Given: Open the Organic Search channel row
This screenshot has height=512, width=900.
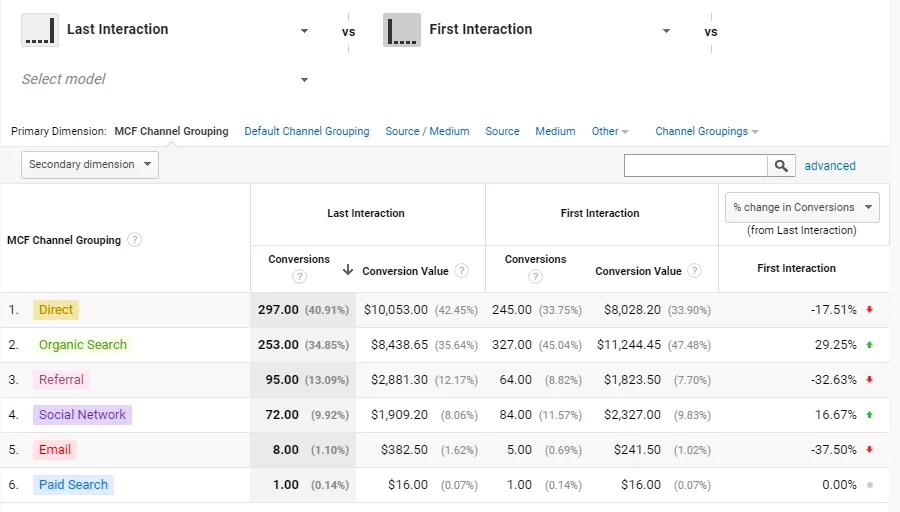Looking at the screenshot, I should (x=83, y=345).
